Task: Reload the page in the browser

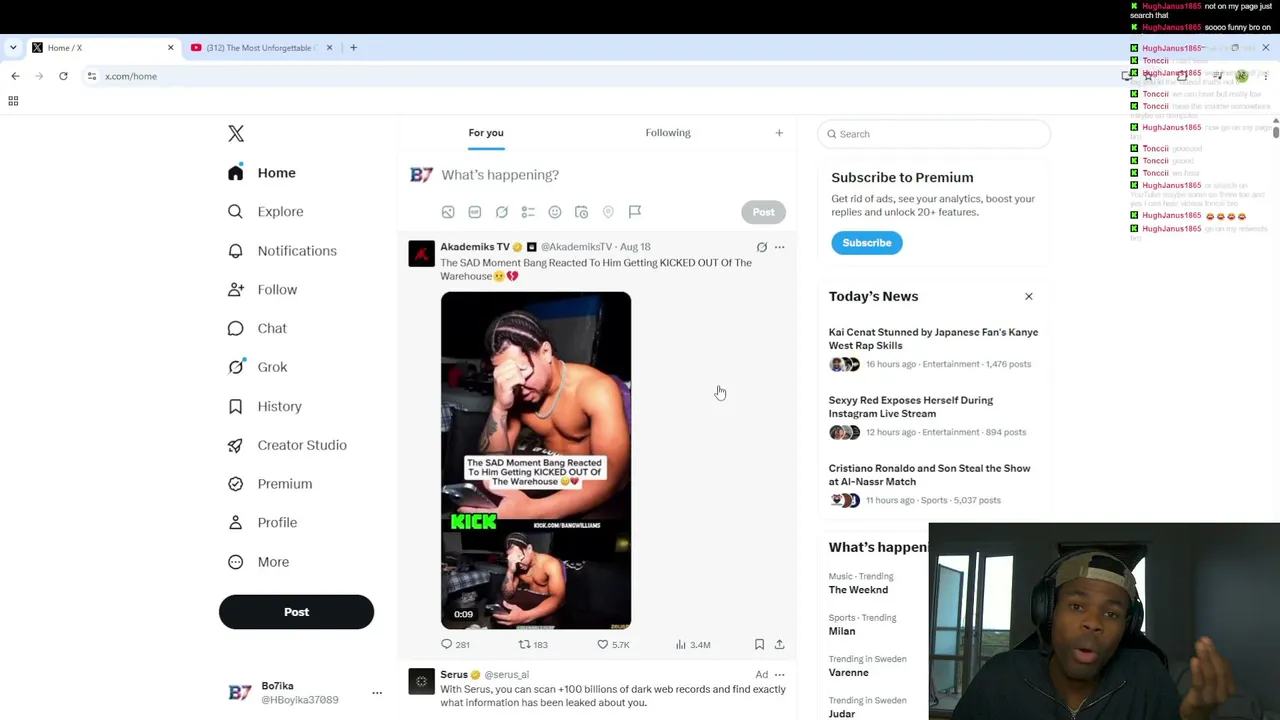Action: point(63,76)
